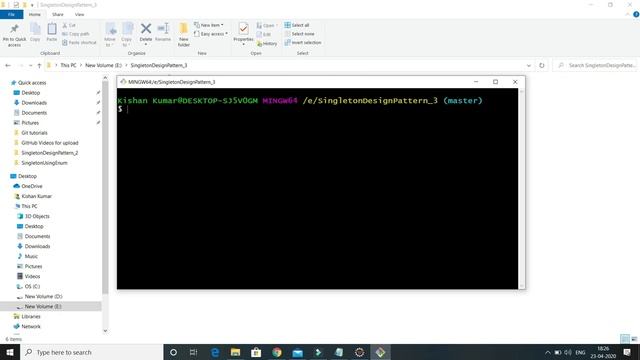Select Libraries in navigation pane
This screenshot has width=640, height=360.
[31, 316]
